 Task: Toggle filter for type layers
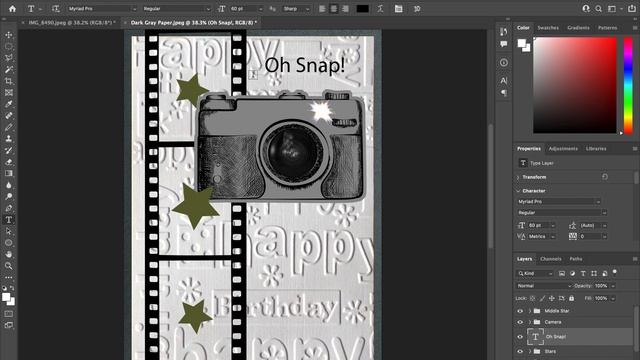pos(583,273)
